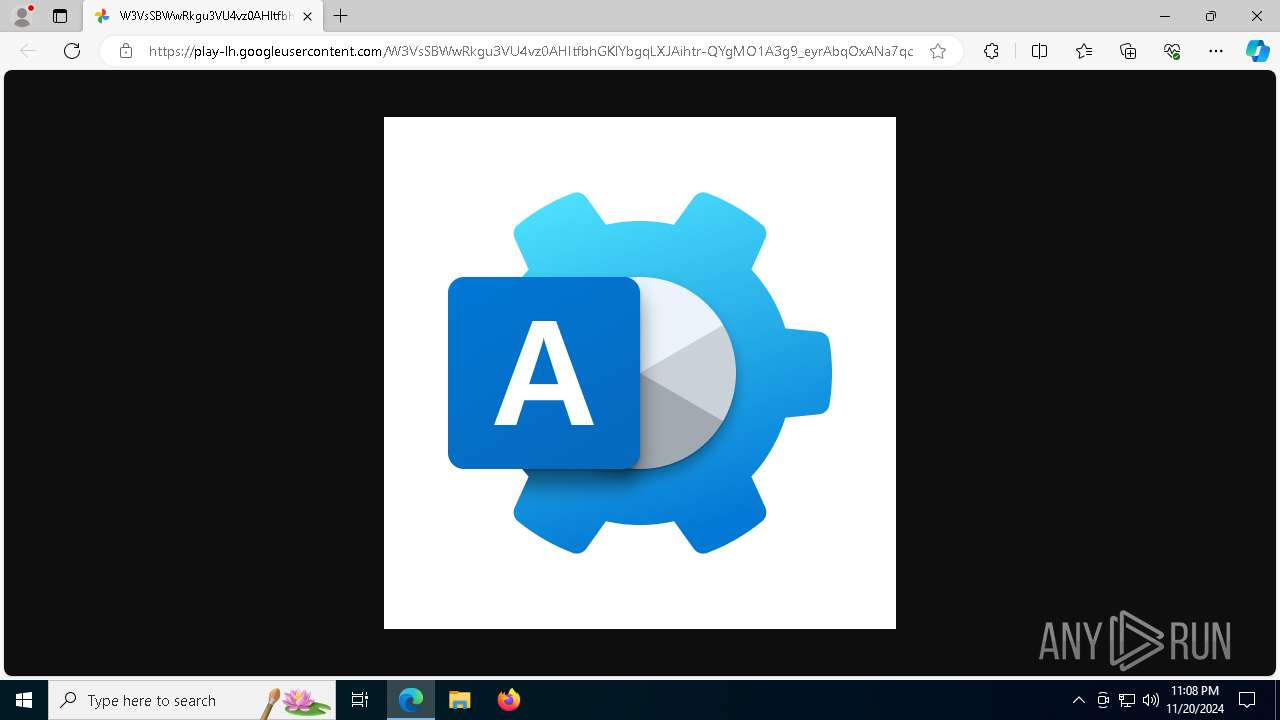Open the Edge profile icon
1280x720 pixels.
pyautogui.click(x=22, y=16)
